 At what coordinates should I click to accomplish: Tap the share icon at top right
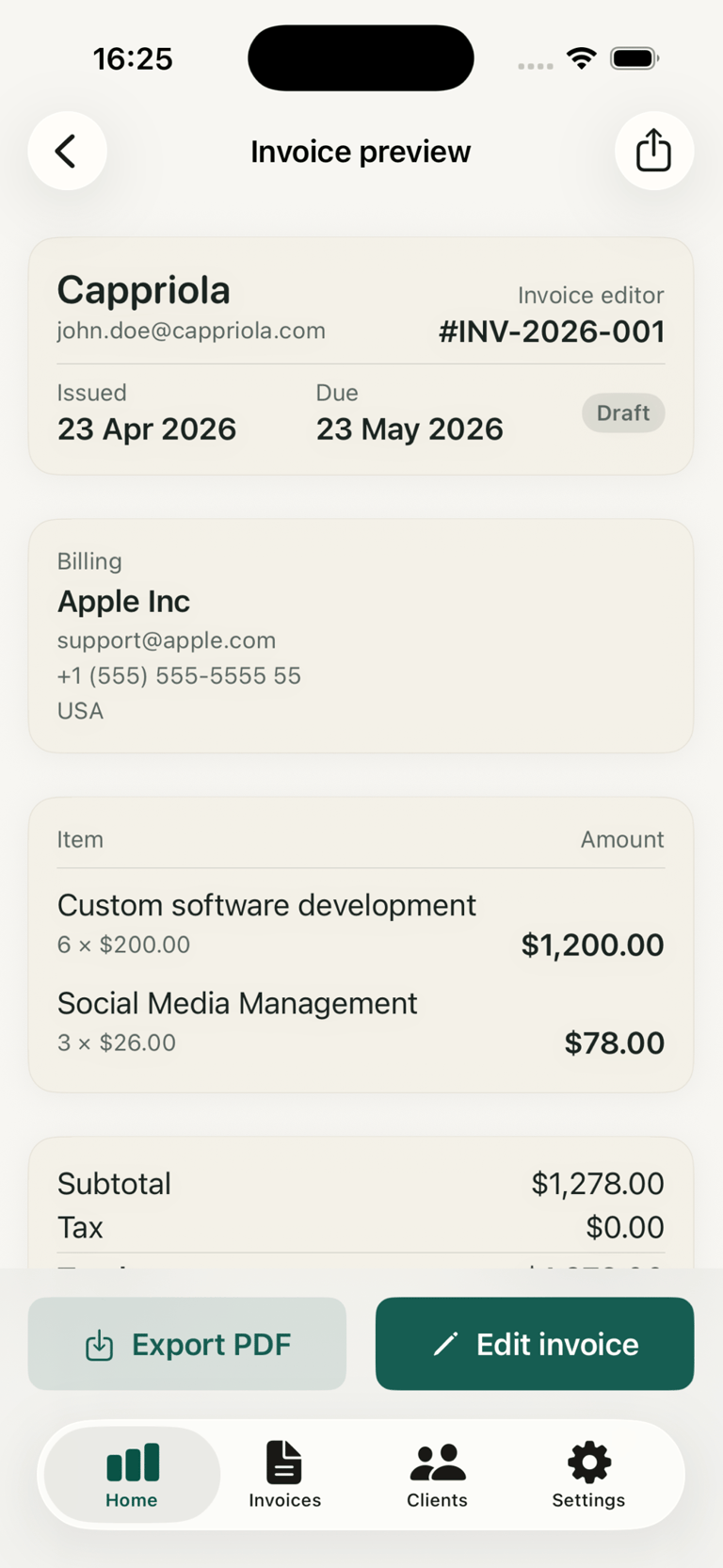coord(653,151)
